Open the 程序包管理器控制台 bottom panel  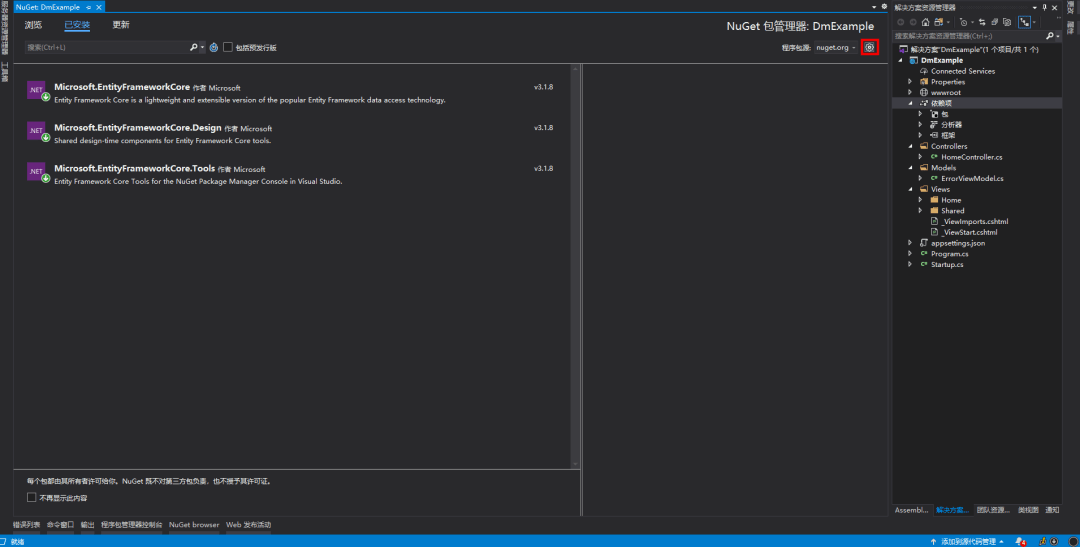(x=131, y=524)
